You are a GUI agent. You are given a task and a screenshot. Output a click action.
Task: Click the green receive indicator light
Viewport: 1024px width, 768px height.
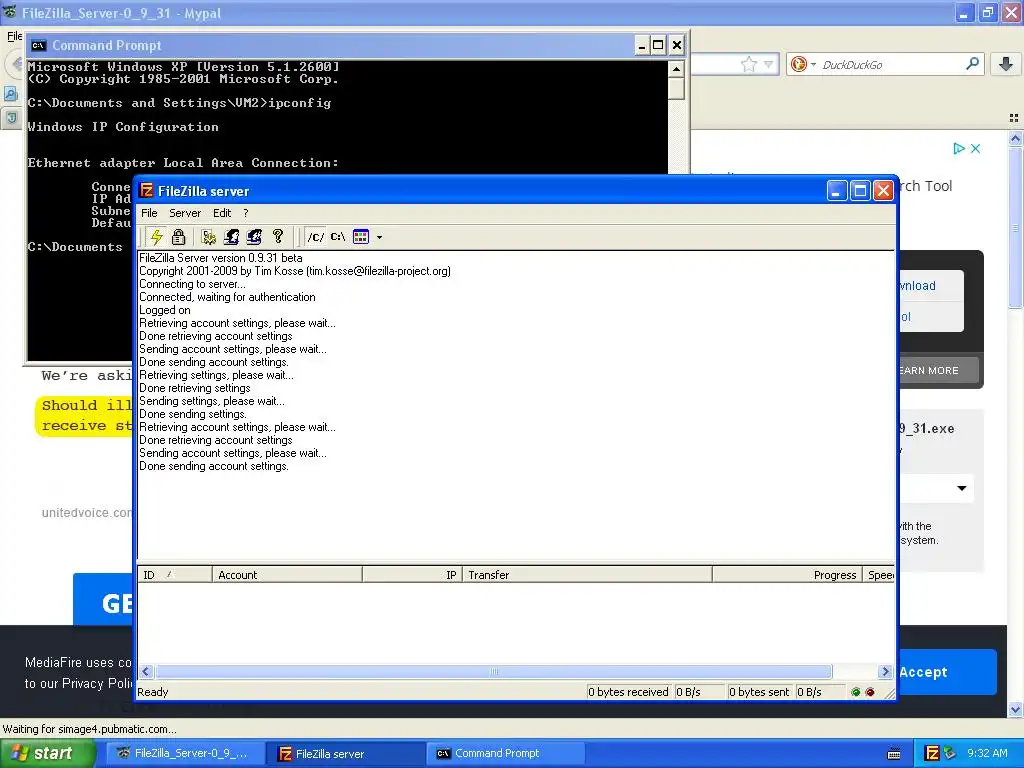click(856, 692)
